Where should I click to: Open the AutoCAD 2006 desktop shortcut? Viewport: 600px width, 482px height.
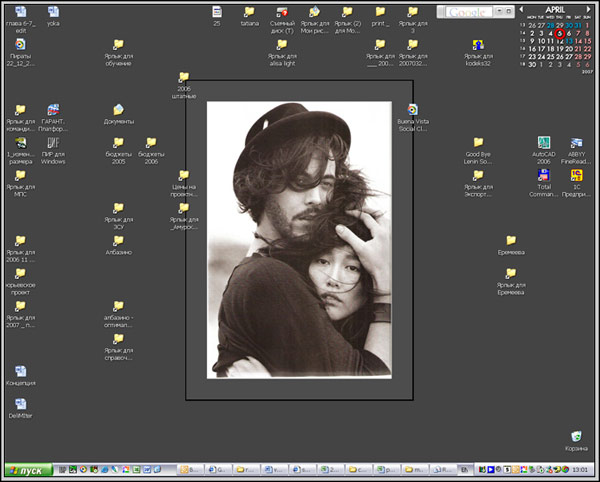544,143
